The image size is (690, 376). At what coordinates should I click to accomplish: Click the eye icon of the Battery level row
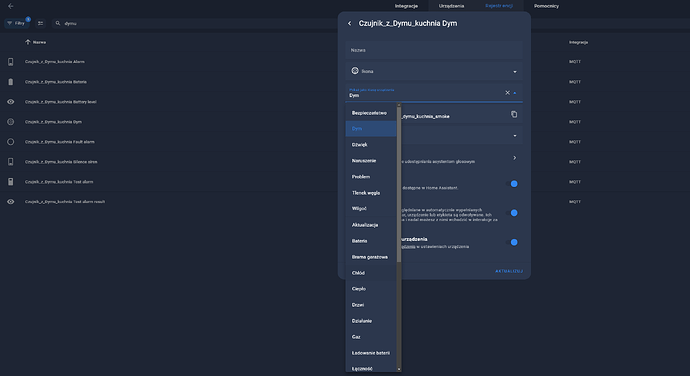point(11,102)
